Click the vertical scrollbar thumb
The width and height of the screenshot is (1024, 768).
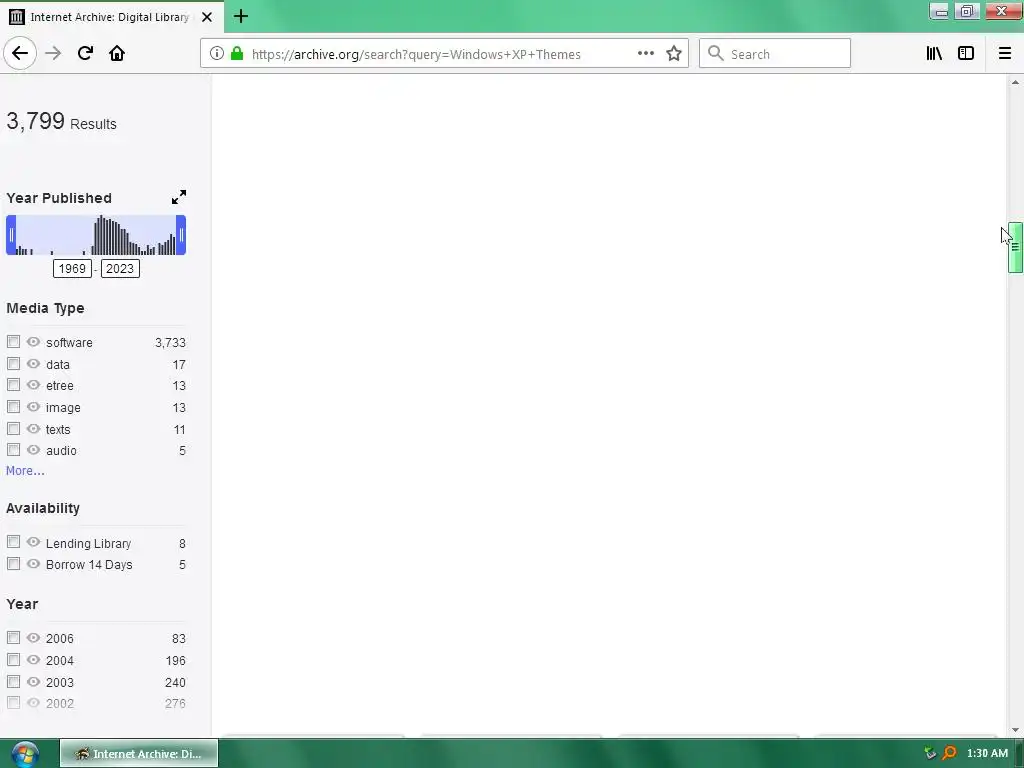pos(1016,248)
